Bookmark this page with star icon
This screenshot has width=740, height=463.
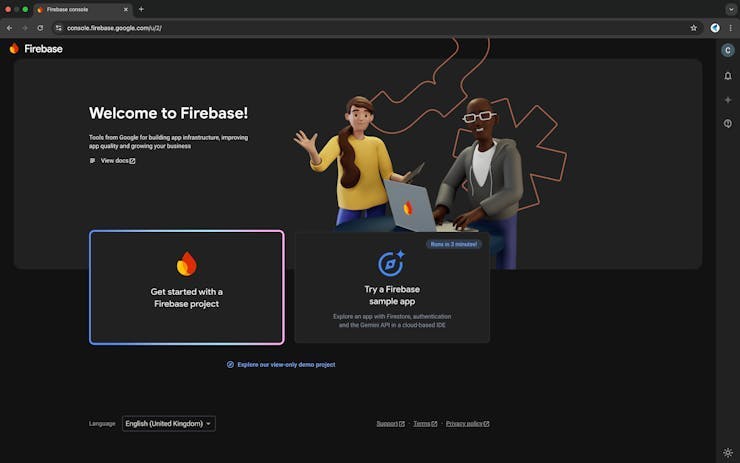click(693, 28)
